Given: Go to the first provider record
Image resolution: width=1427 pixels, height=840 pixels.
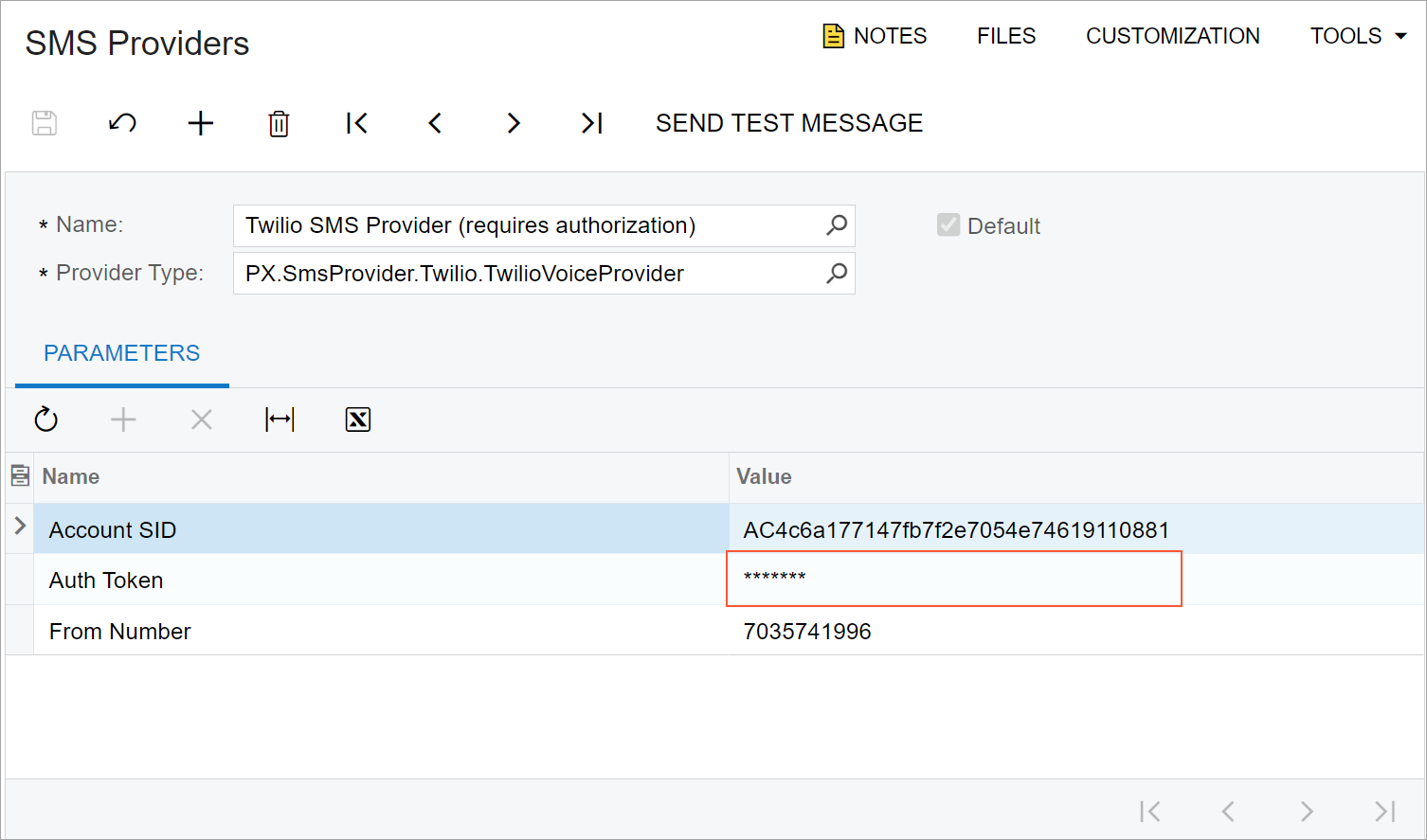Looking at the screenshot, I should click(x=357, y=123).
